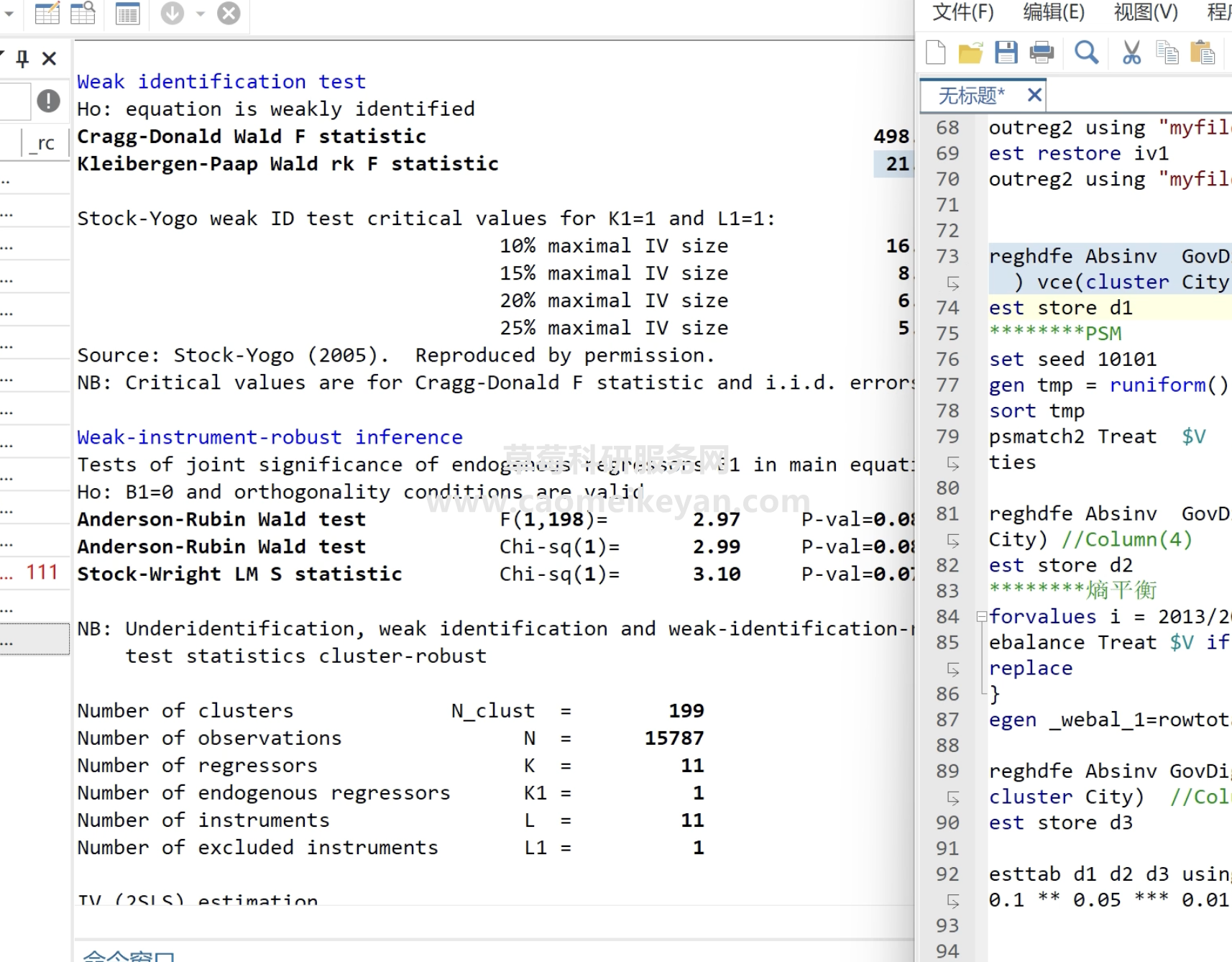This screenshot has height=962, width=1232.
Task: Open the dropdown arrow beside the gray down-arrow icon
Action: coord(201,14)
